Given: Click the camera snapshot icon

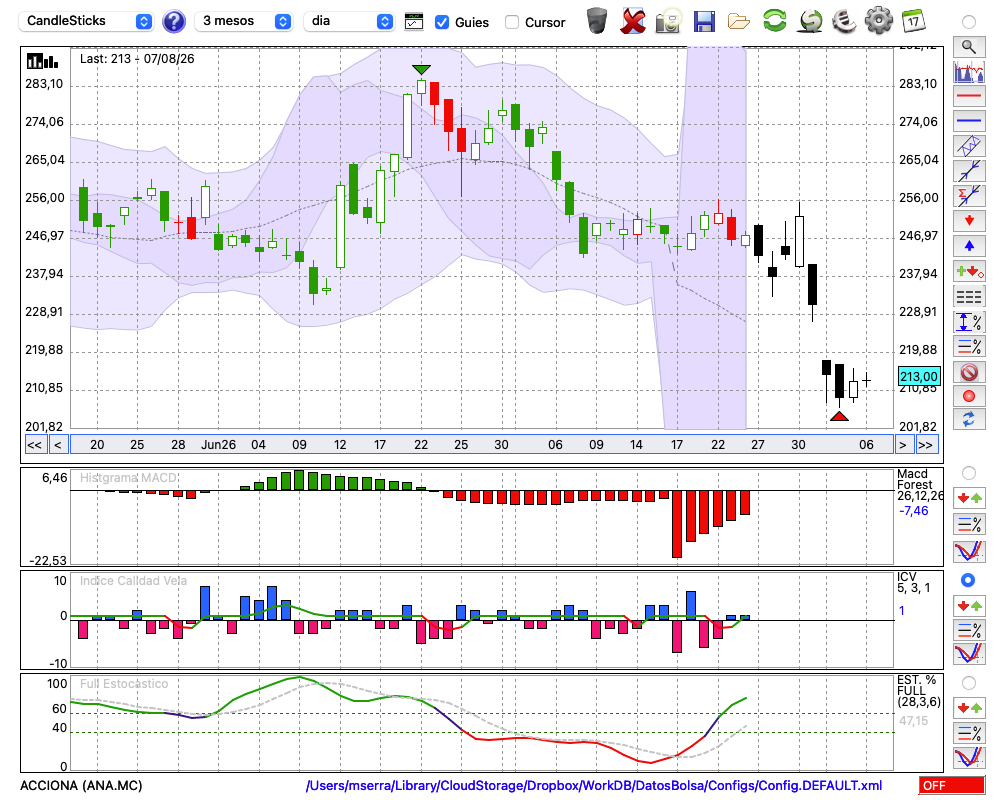Looking at the screenshot, I should 668,21.
